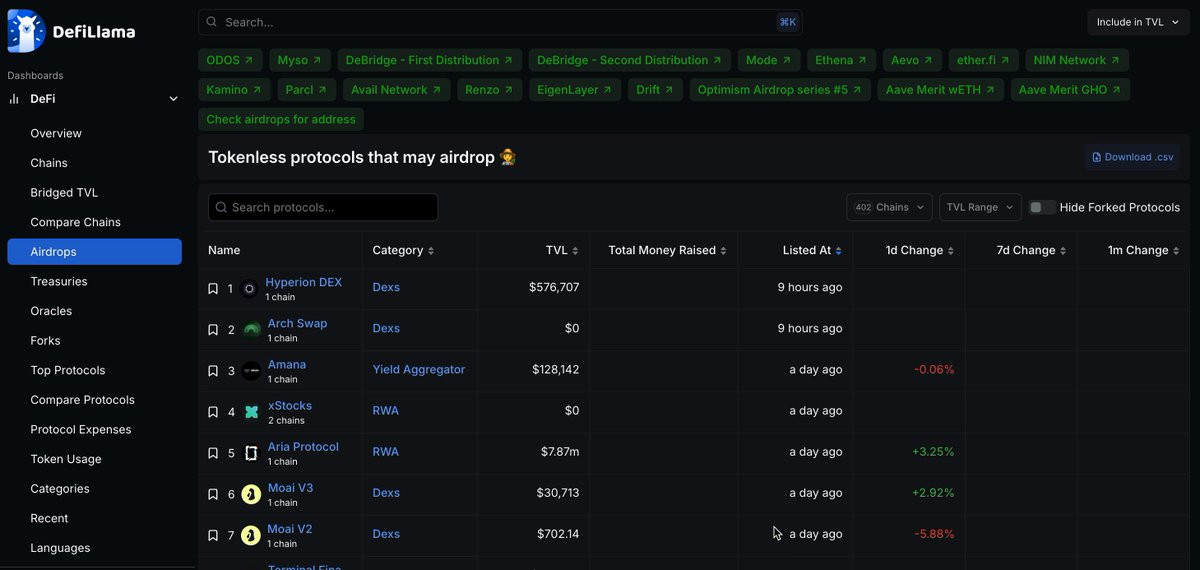Bookmark the Moai V2 row
Viewport: 1200px width, 570px height.
pos(213,535)
